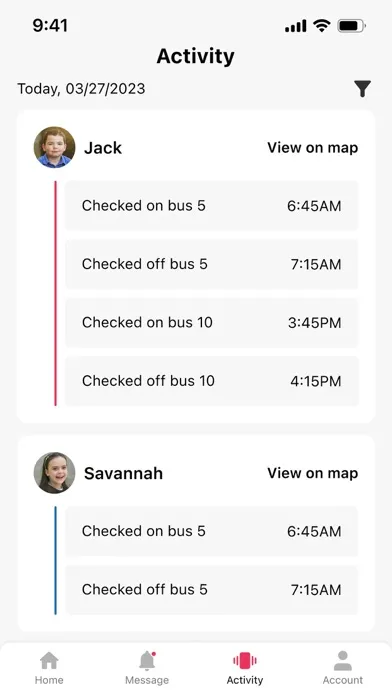392x696 pixels.
Task: View Jack's activity on map
Action: (x=313, y=147)
